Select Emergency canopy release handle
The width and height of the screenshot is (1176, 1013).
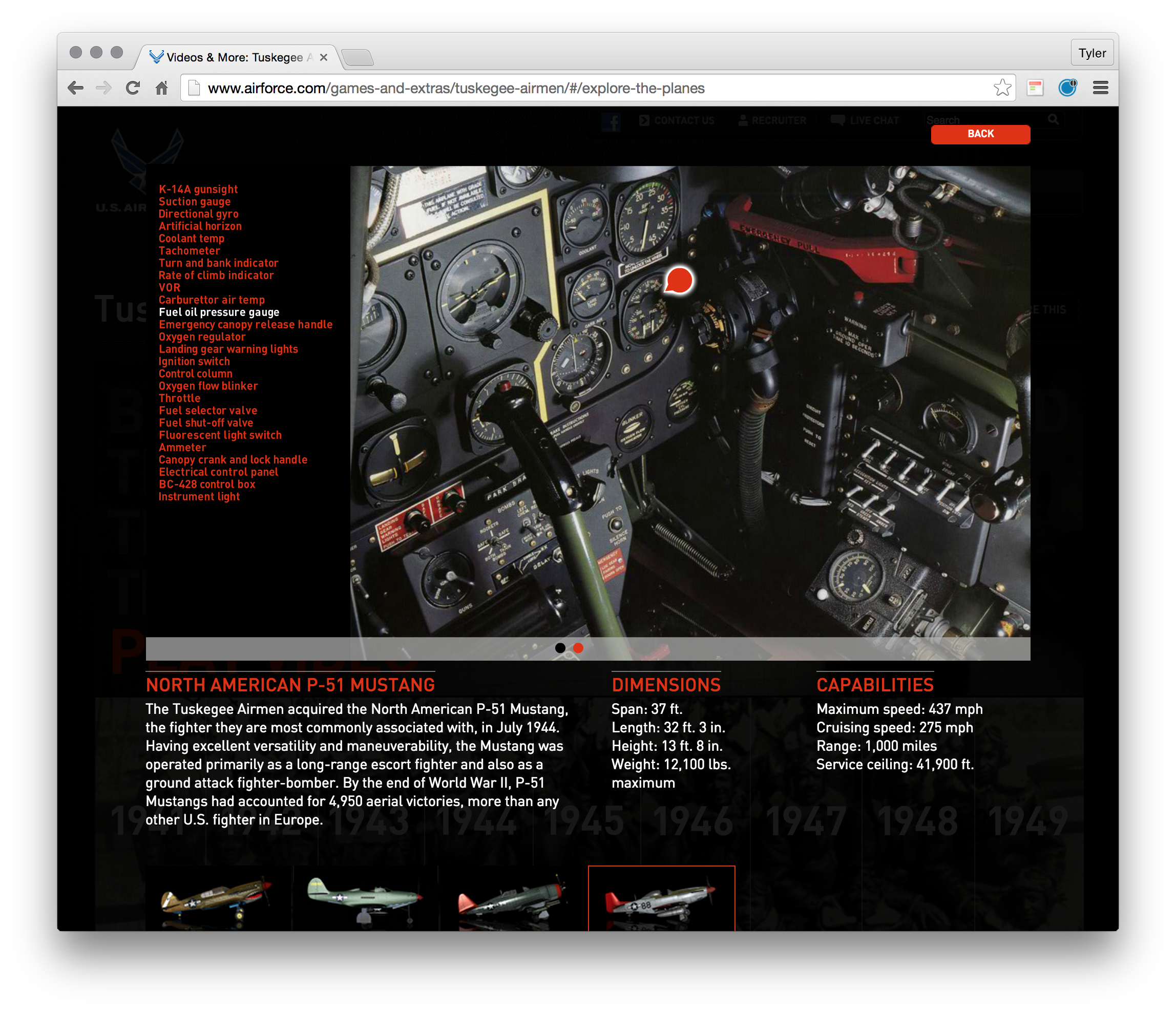click(x=246, y=325)
